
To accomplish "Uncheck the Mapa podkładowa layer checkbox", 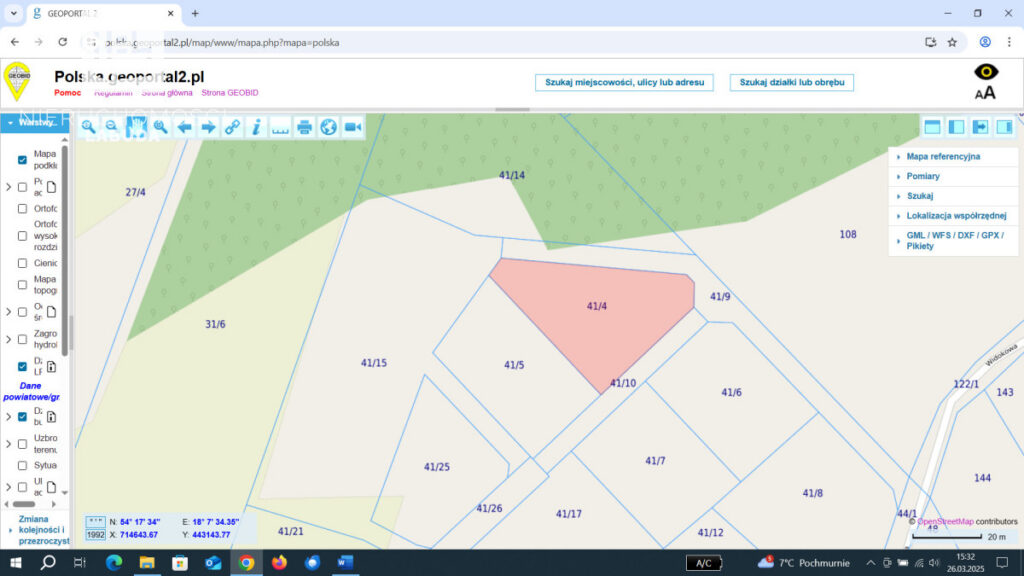I will click(x=22, y=160).
